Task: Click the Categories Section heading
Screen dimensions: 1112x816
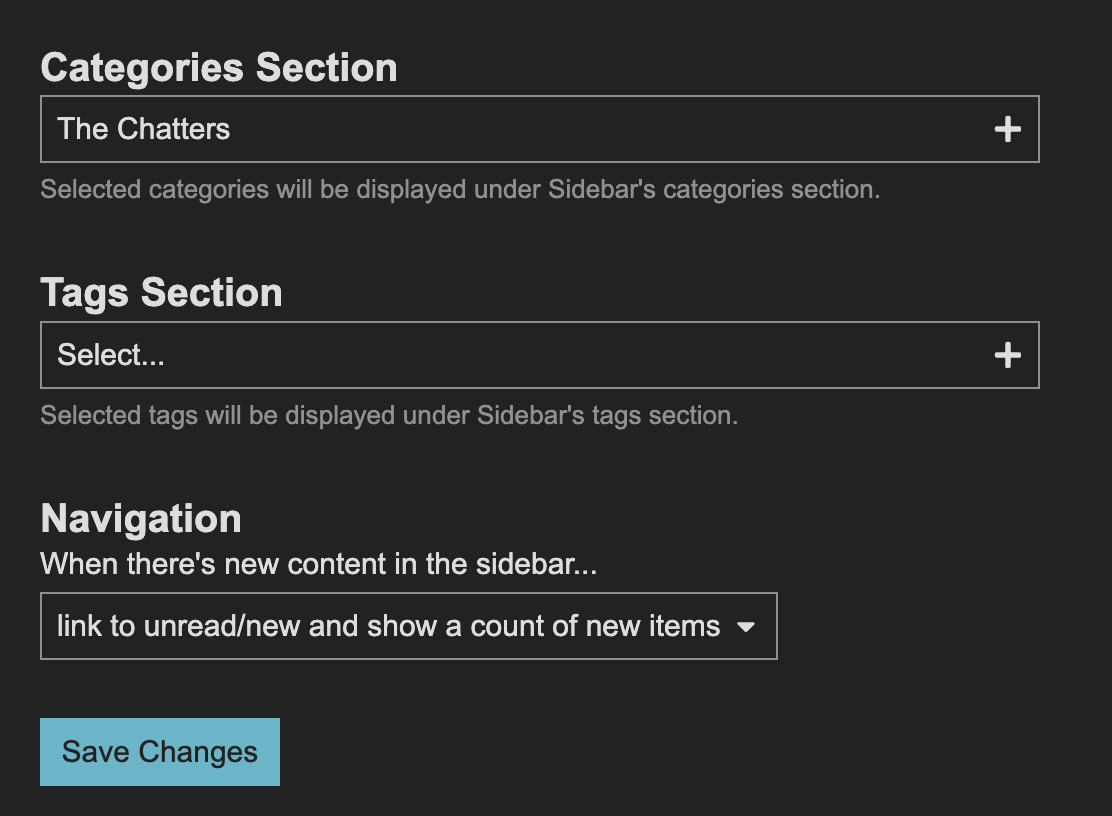Action: pos(219,68)
